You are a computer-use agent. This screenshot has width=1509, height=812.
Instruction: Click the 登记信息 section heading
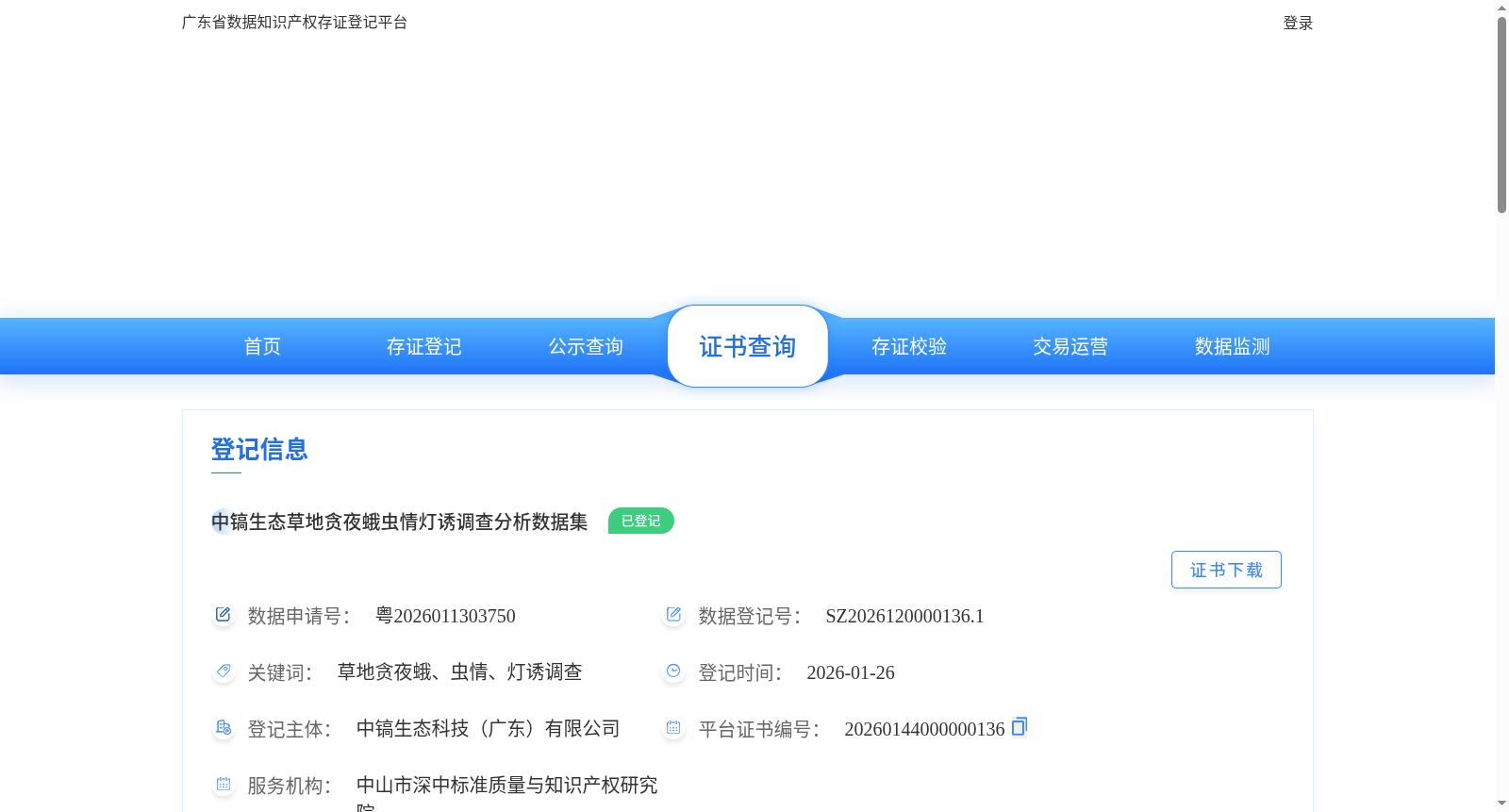pyautogui.click(x=259, y=449)
